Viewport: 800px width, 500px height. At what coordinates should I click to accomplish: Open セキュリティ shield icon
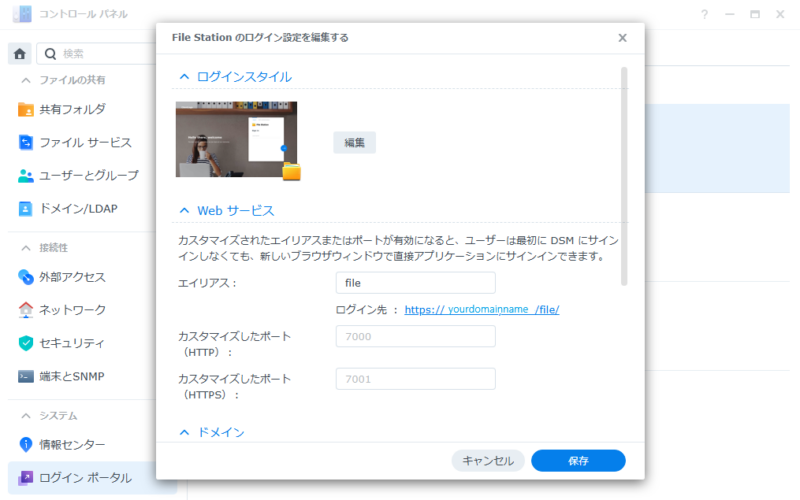click(26, 343)
